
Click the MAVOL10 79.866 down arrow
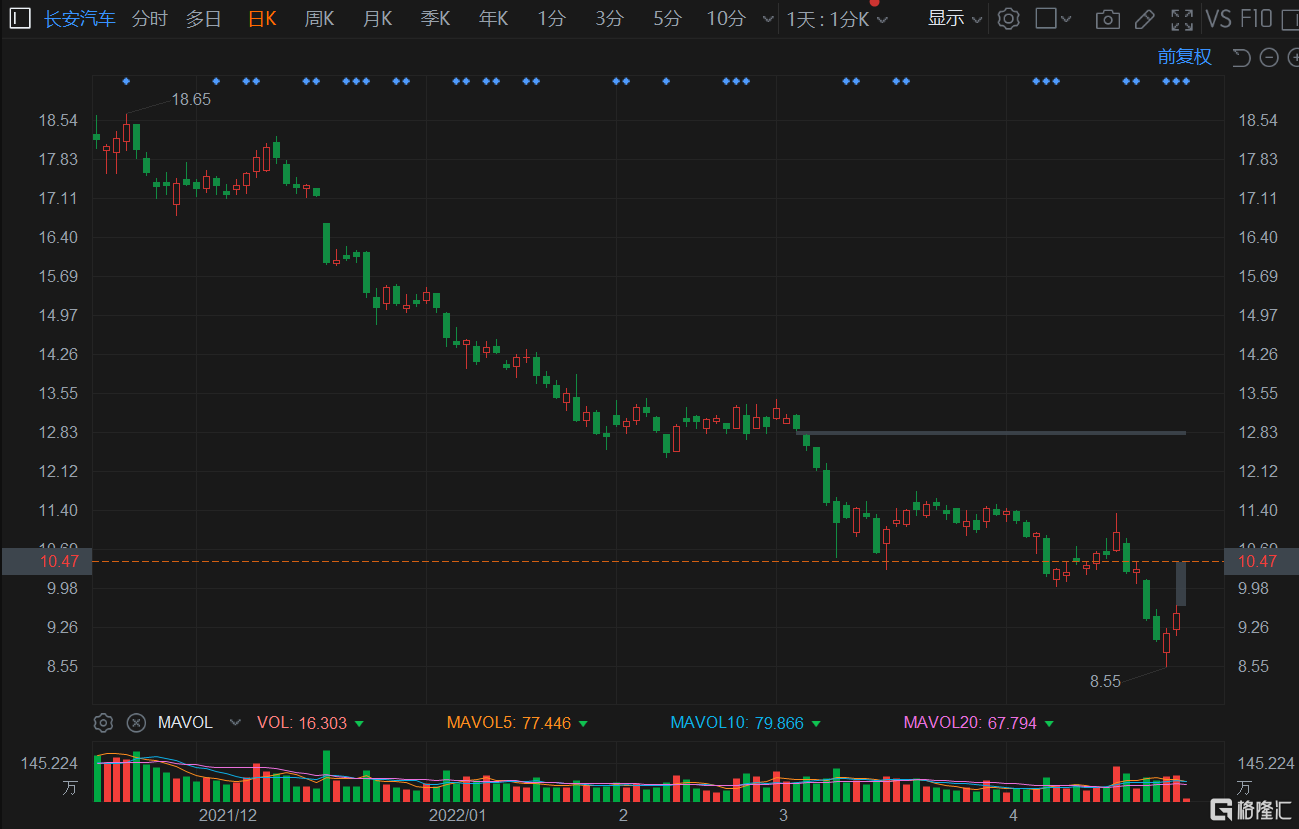816,723
